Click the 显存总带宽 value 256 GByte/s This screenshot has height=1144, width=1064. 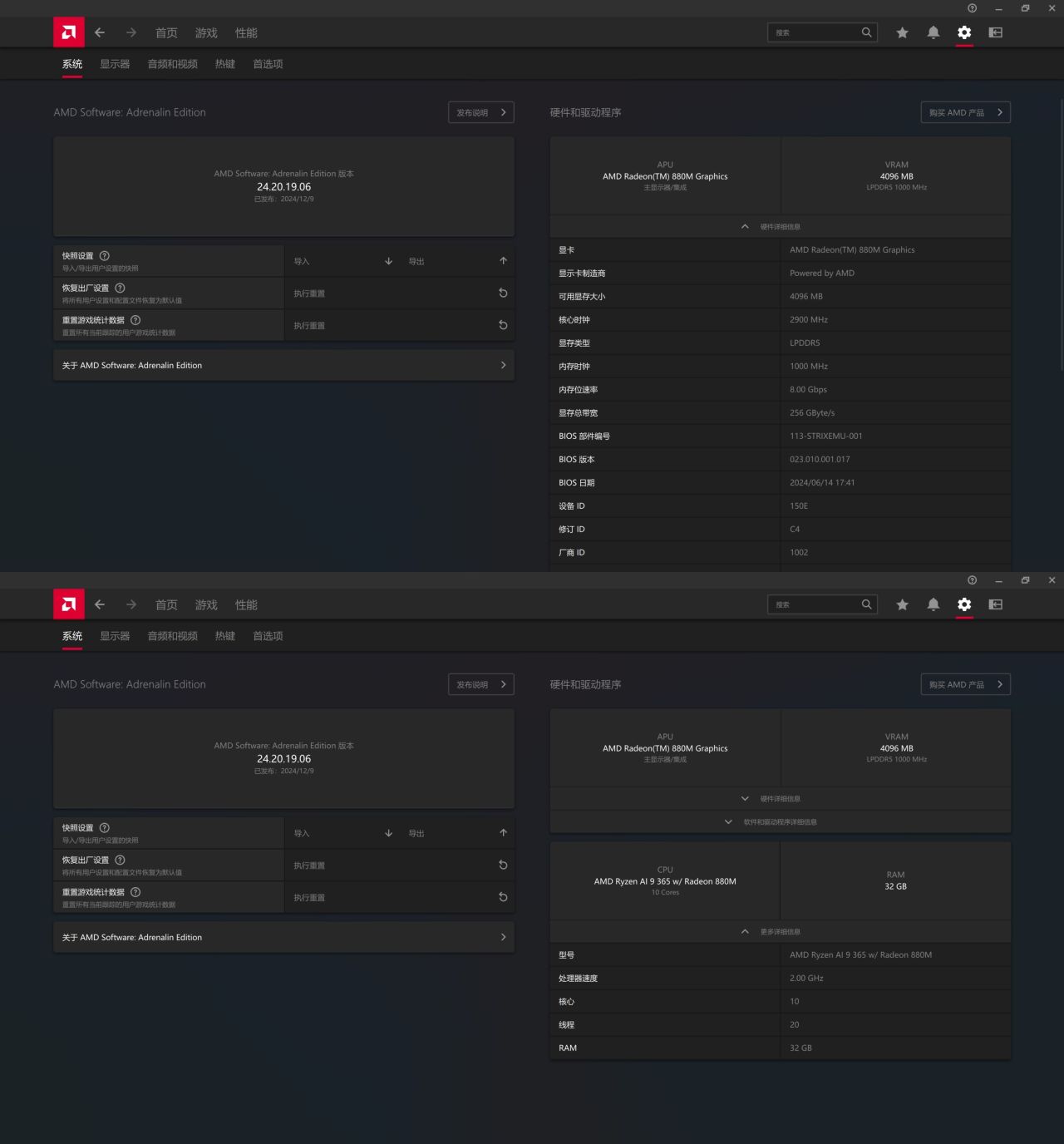coord(812,413)
